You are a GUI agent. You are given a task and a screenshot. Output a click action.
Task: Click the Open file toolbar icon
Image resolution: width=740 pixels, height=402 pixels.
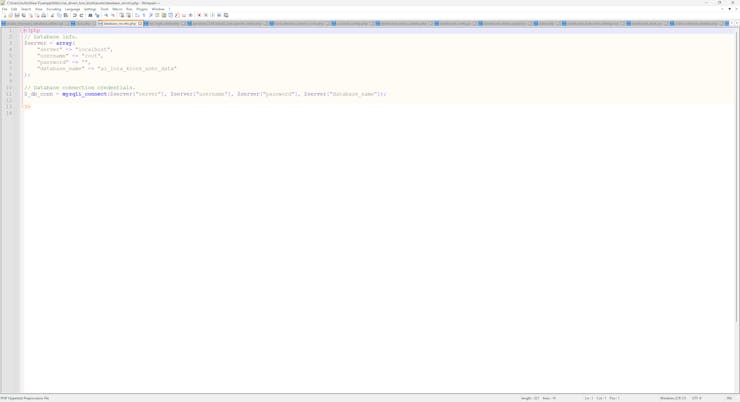click(x=10, y=15)
